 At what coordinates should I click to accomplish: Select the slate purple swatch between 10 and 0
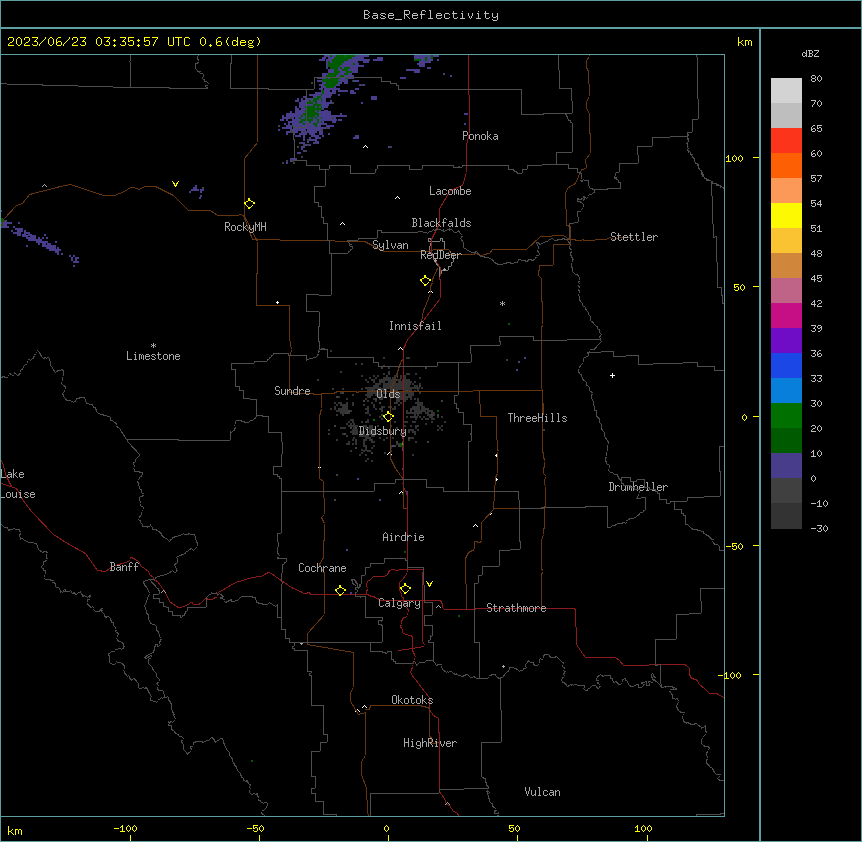pos(786,466)
